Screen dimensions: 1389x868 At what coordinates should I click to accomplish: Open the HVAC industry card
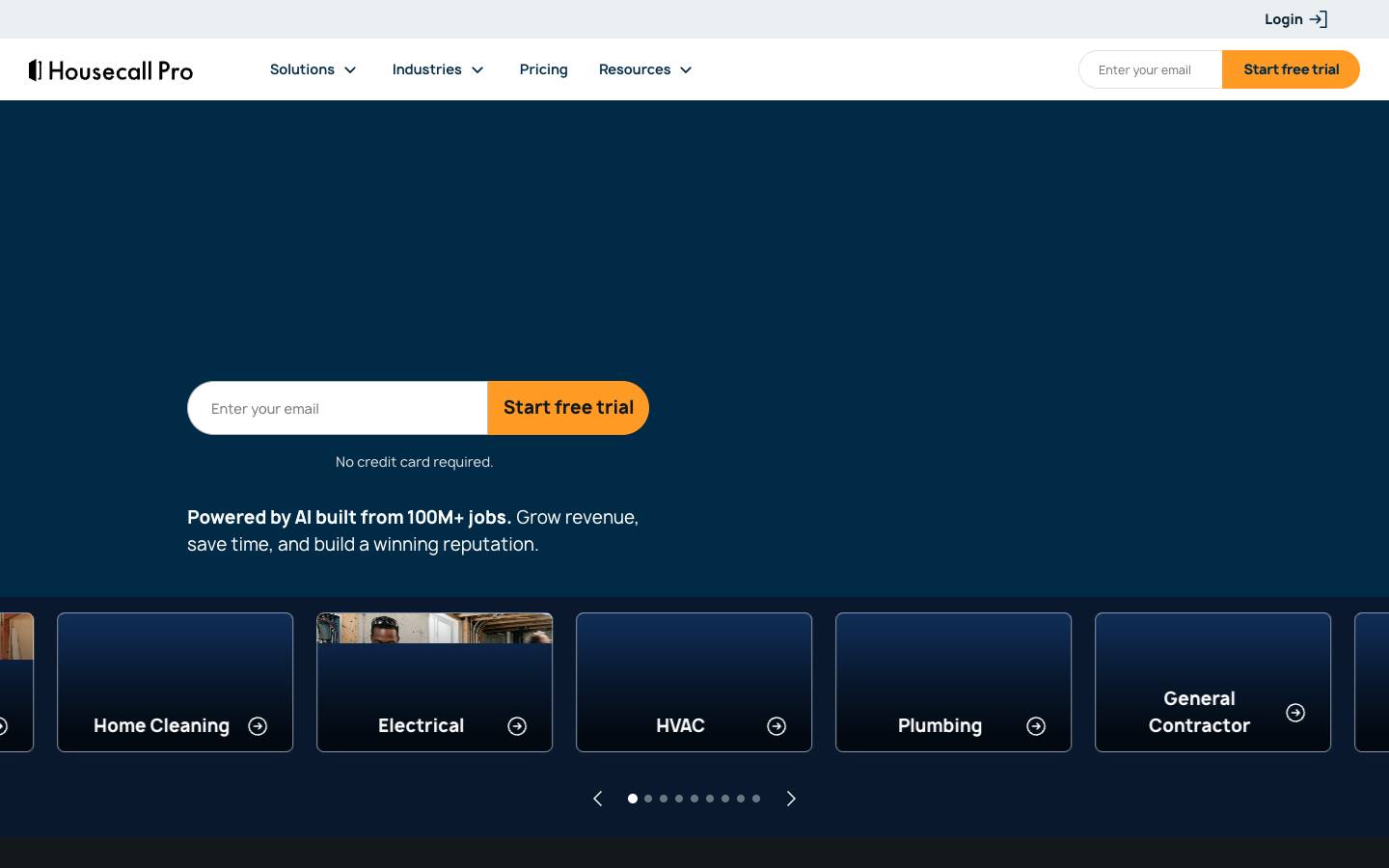tap(694, 682)
